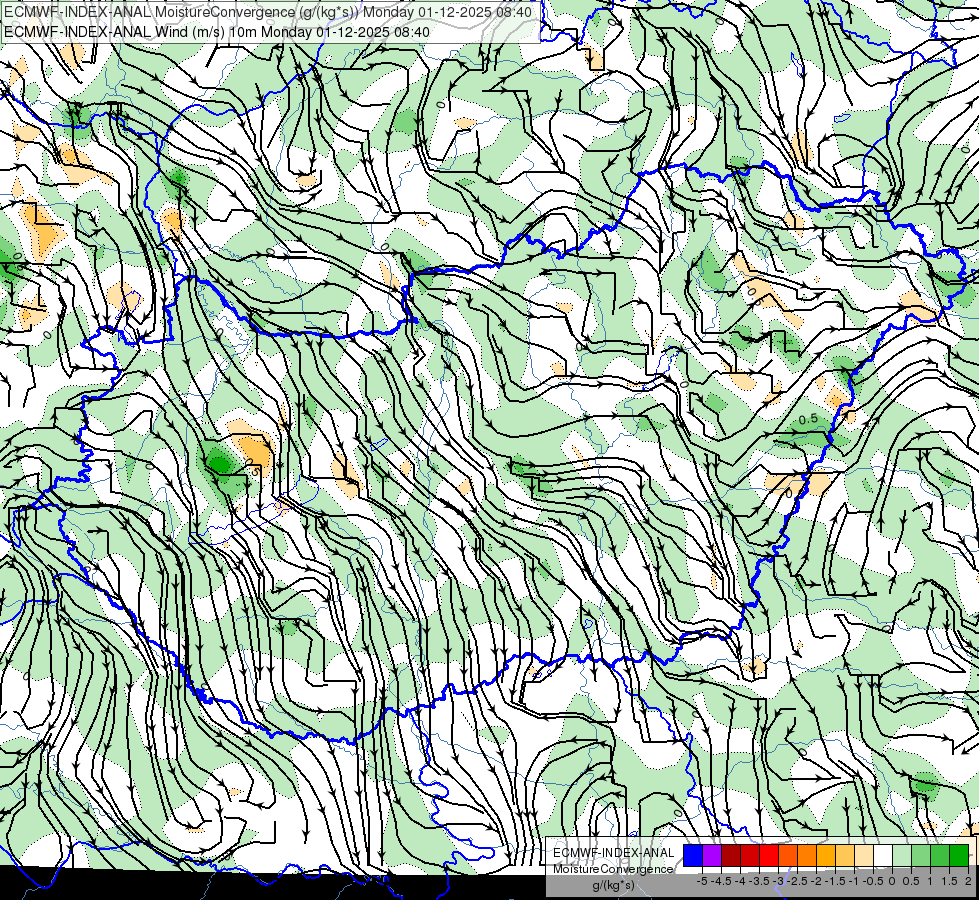Select the green swatch between 0.5 and 1
Screen dimensions: 979x900
tap(922, 855)
